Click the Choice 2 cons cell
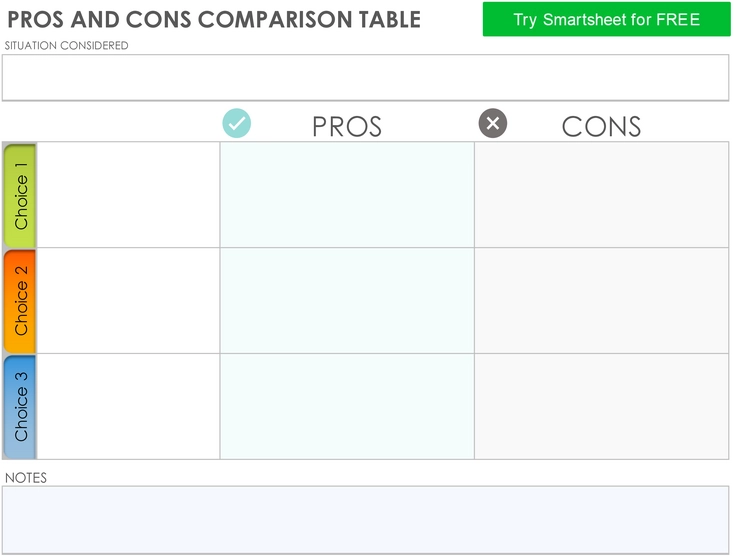The height and width of the screenshot is (557, 734). pyautogui.click(x=602, y=300)
